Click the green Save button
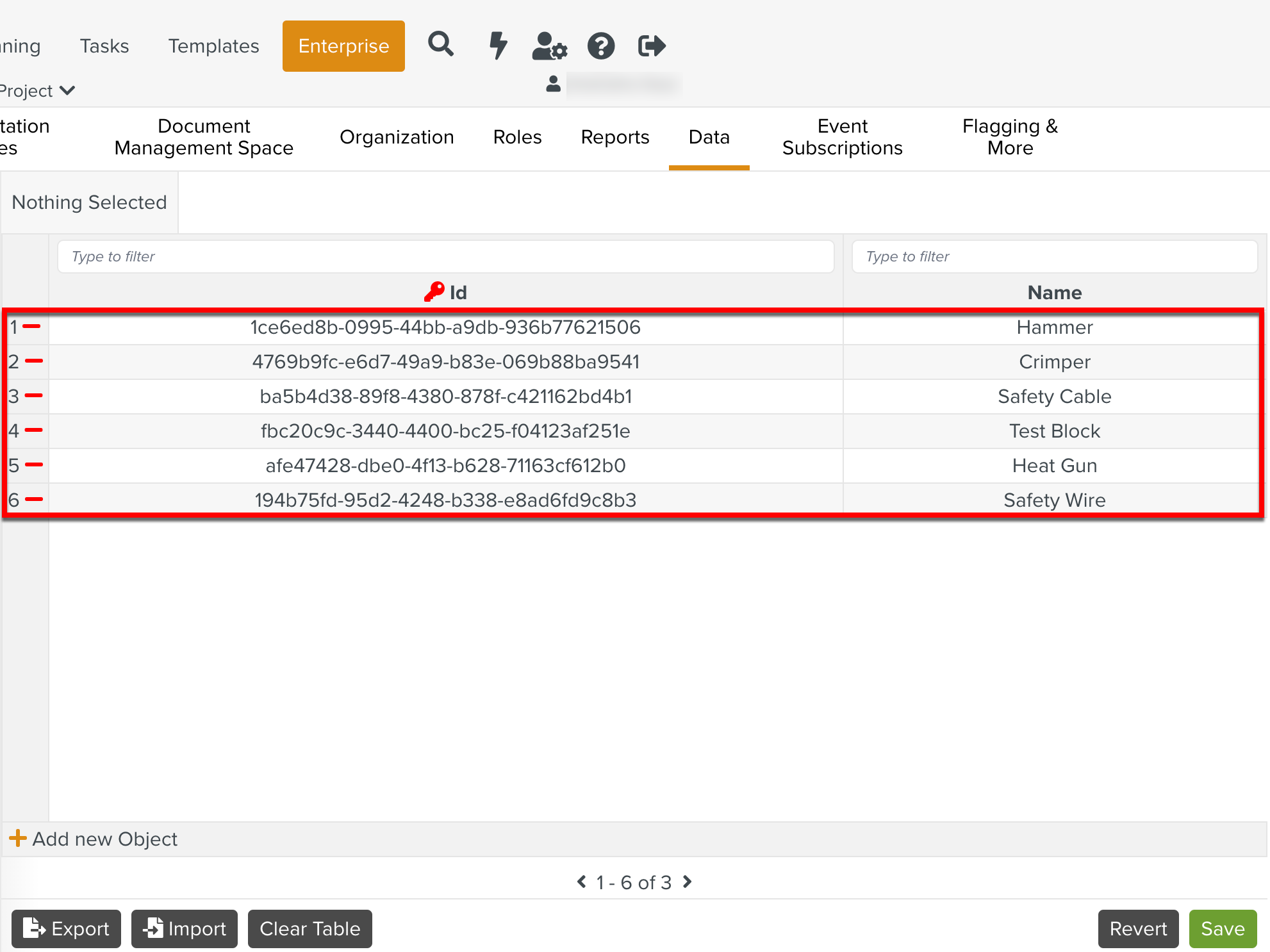The height and width of the screenshot is (952, 1270). (x=1222, y=928)
